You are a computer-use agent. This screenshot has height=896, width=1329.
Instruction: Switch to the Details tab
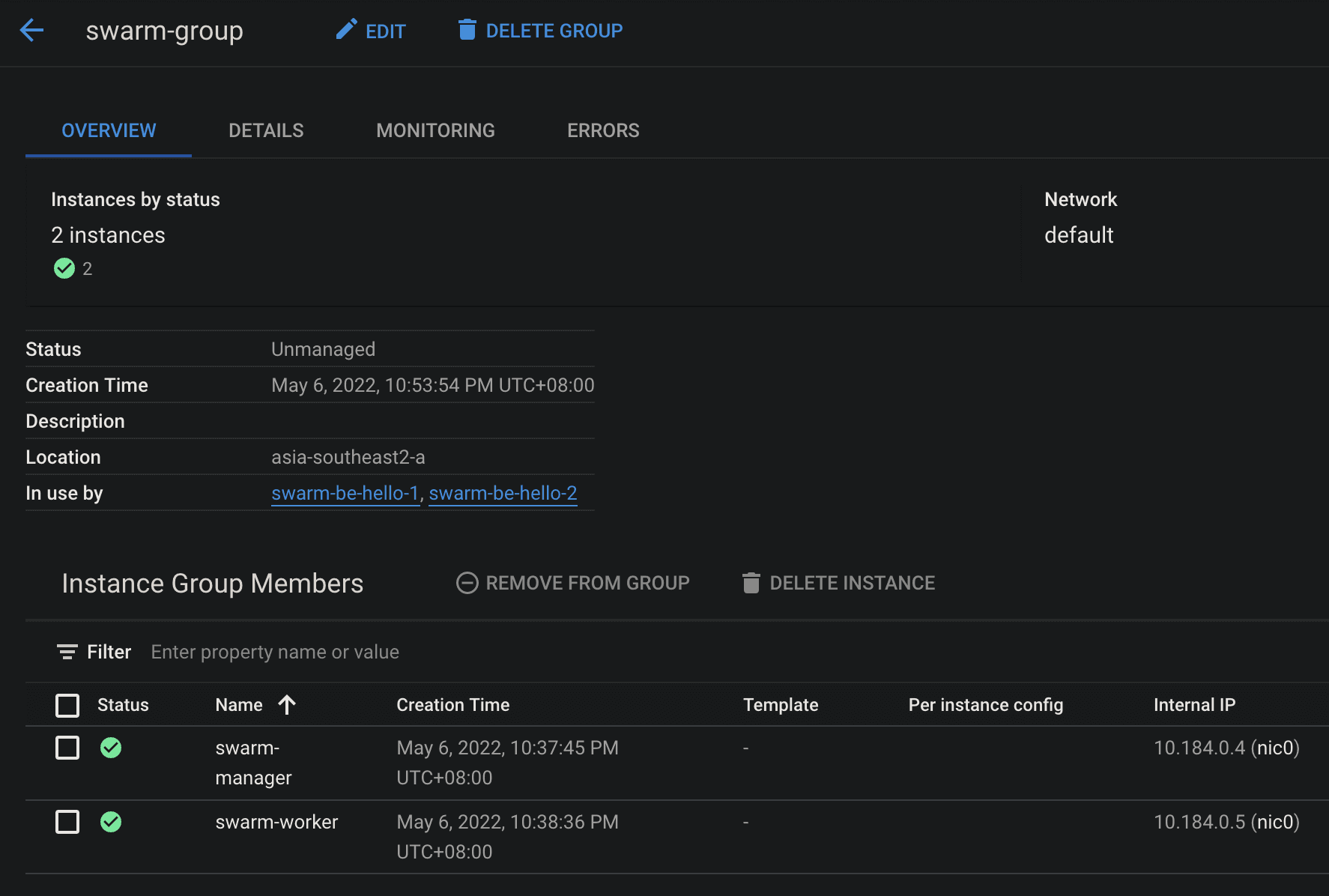coord(265,130)
